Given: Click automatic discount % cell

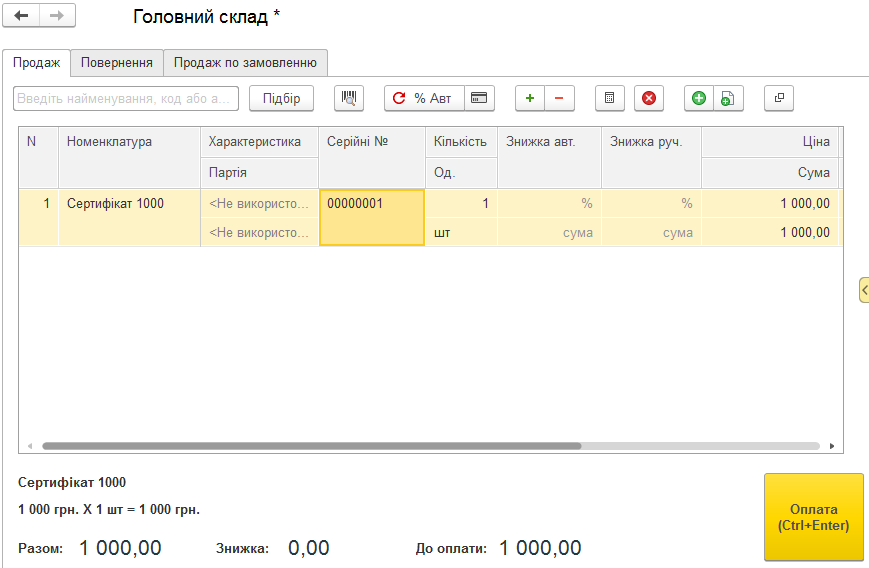Looking at the screenshot, I should click(549, 203).
